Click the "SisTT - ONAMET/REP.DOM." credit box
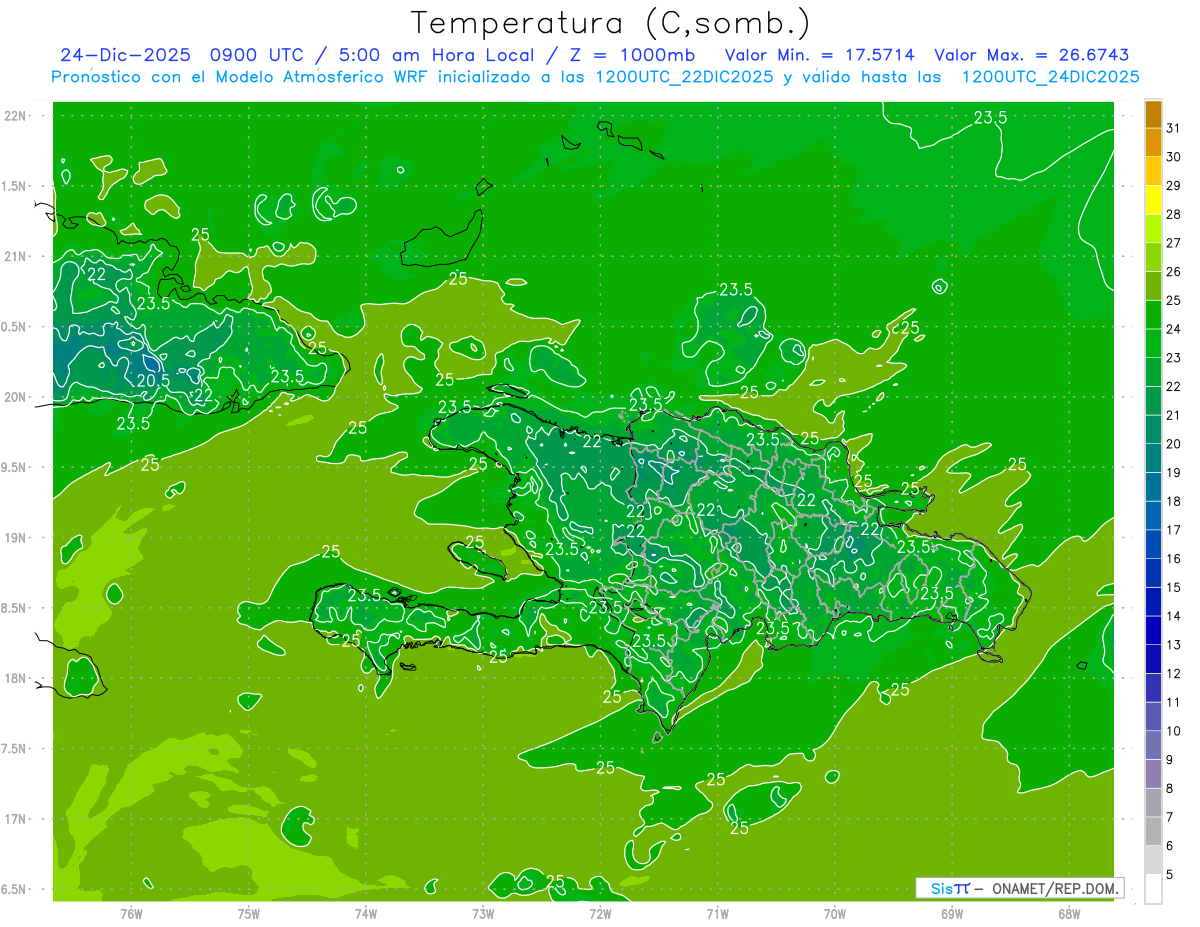Image resolution: width=1200 pixels, height=927 pixels. point(1020,888)
